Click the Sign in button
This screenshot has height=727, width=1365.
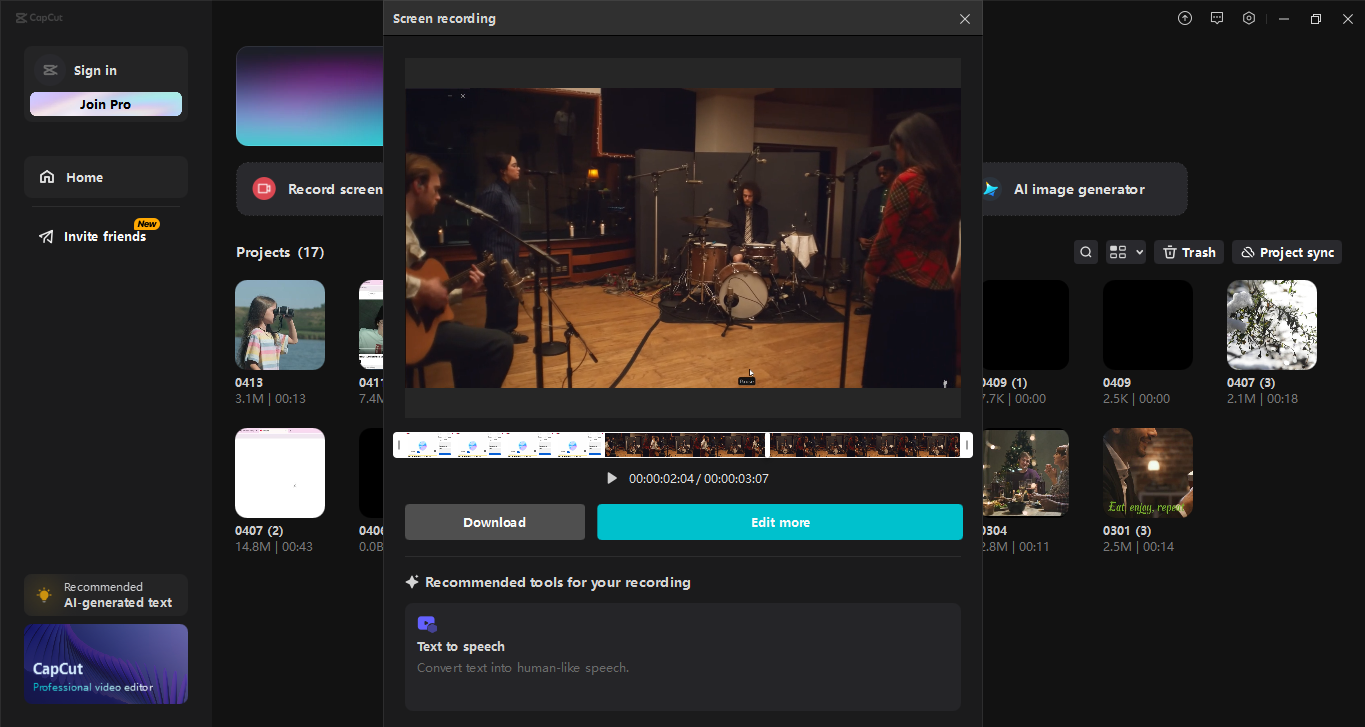click(95, 70)
